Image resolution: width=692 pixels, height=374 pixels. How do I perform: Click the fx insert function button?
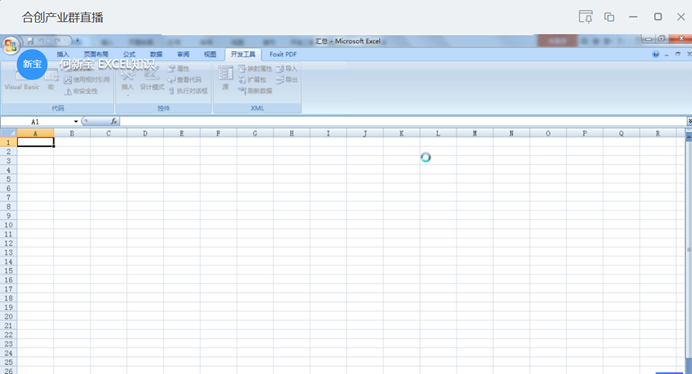click(x=114, y=121)
